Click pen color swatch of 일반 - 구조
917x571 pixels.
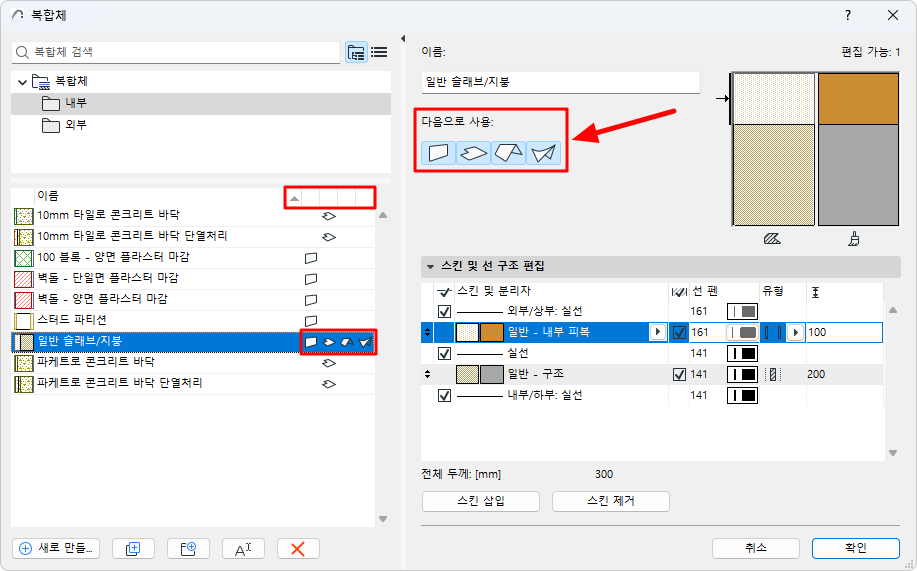(742, 374)
